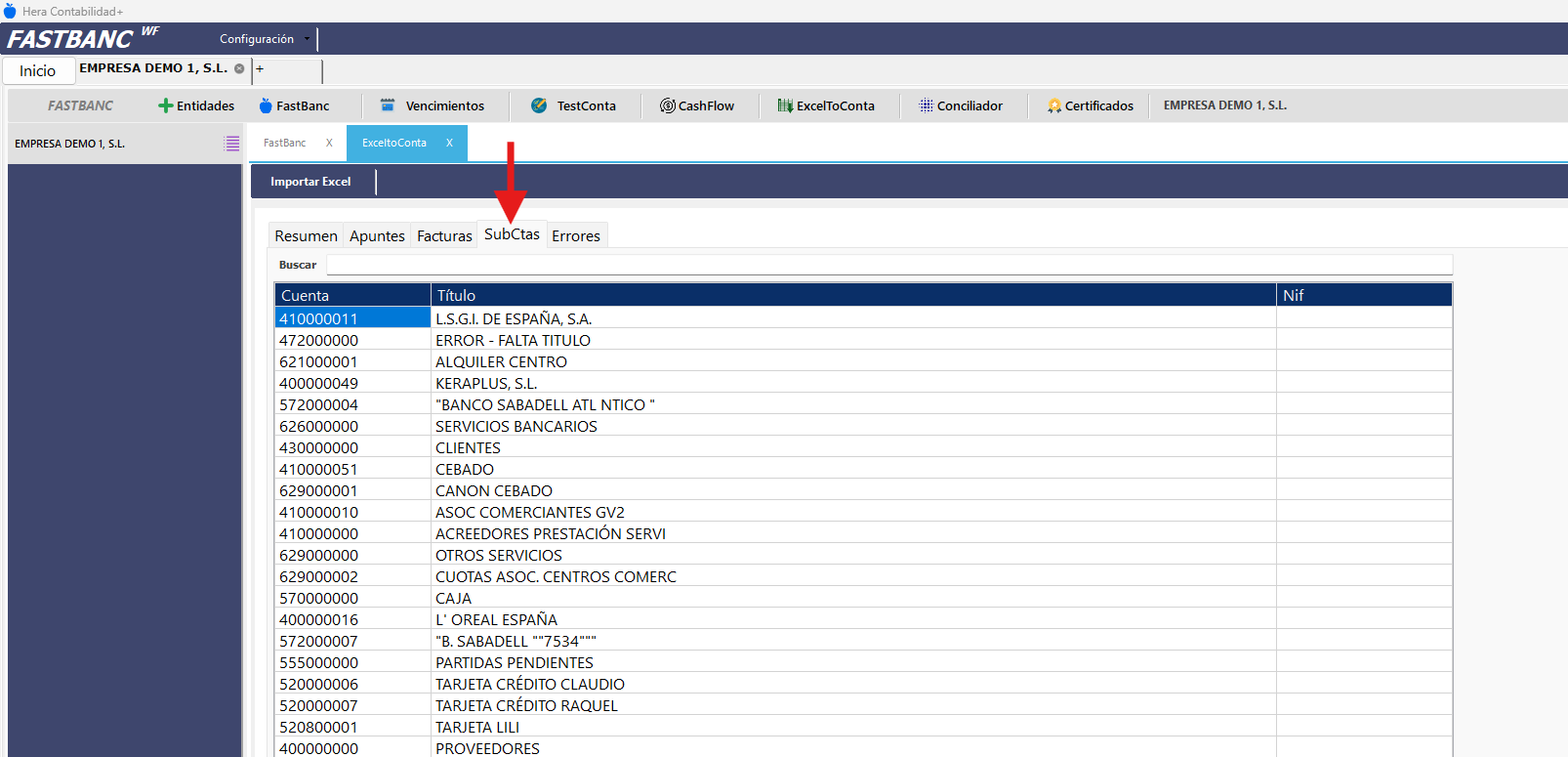Select account cell 629000002

[x=352, y=576]
